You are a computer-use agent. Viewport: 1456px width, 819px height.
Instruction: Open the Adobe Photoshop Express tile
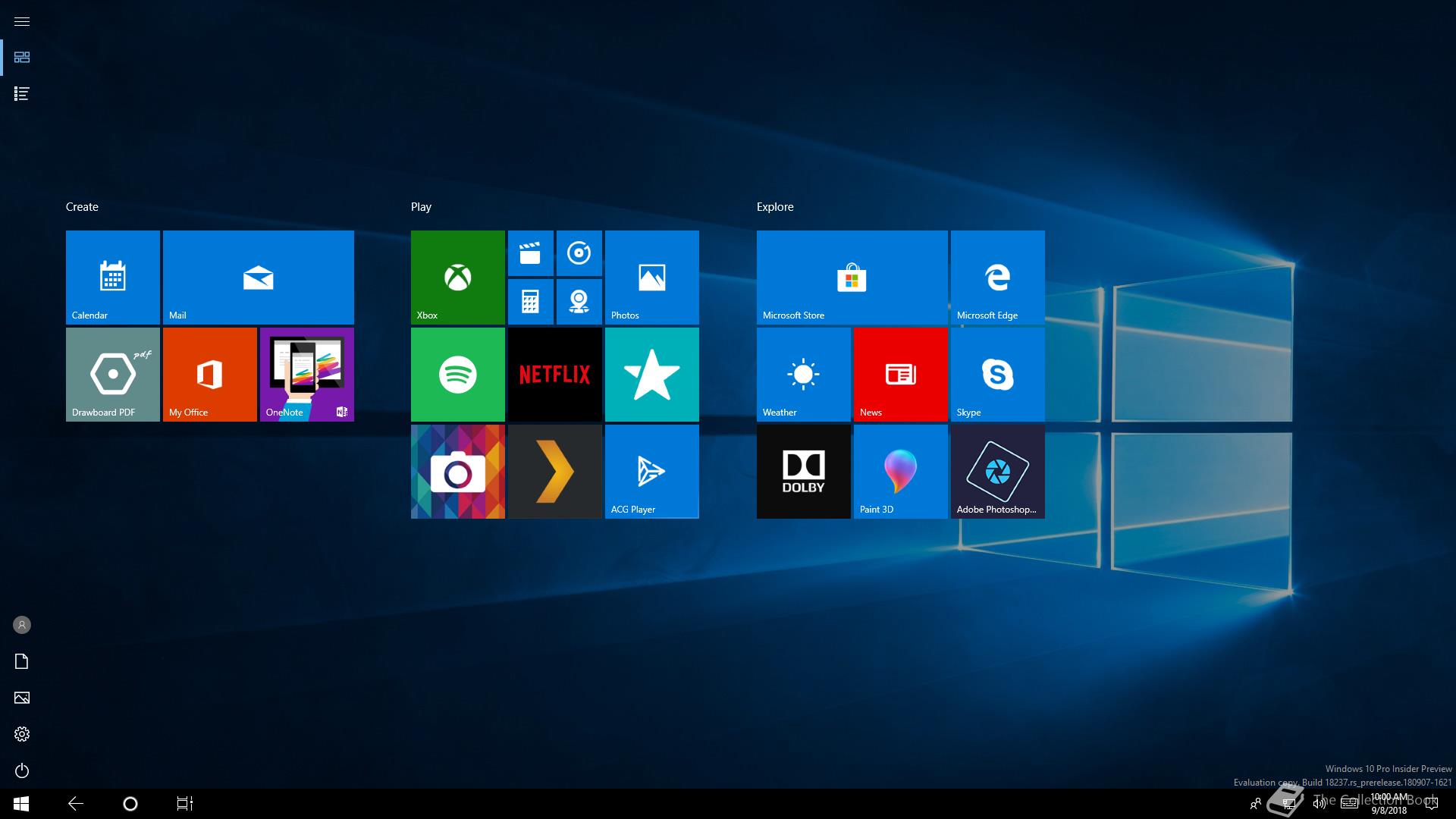998,472
